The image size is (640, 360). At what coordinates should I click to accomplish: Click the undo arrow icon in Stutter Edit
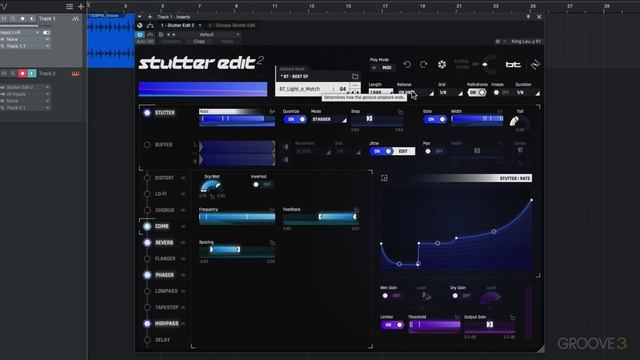click(x=407, y=64)
